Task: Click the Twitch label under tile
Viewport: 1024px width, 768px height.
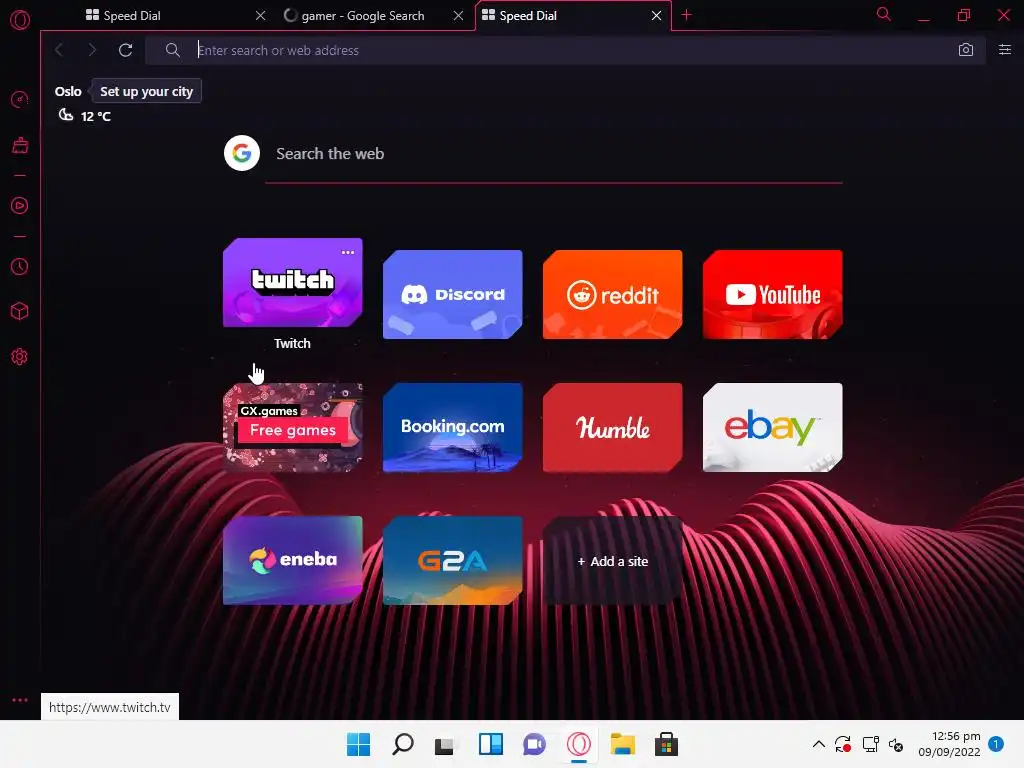Action: click(x=292, y=344)
